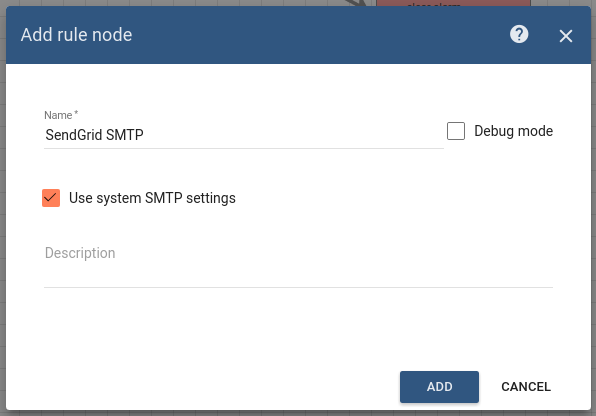Confirm with the ADD button
This screenshot has height=416, width=596.
point(439,387)
